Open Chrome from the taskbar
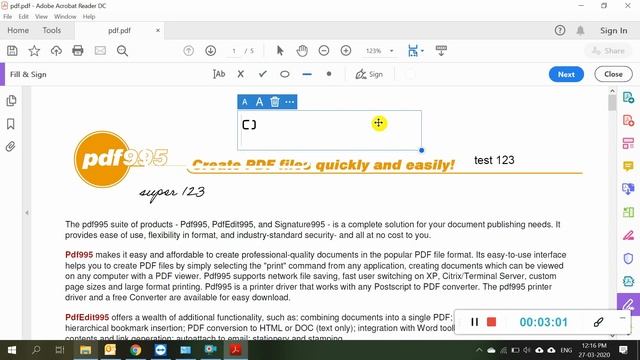640x360 pixels. pos(136,350)
